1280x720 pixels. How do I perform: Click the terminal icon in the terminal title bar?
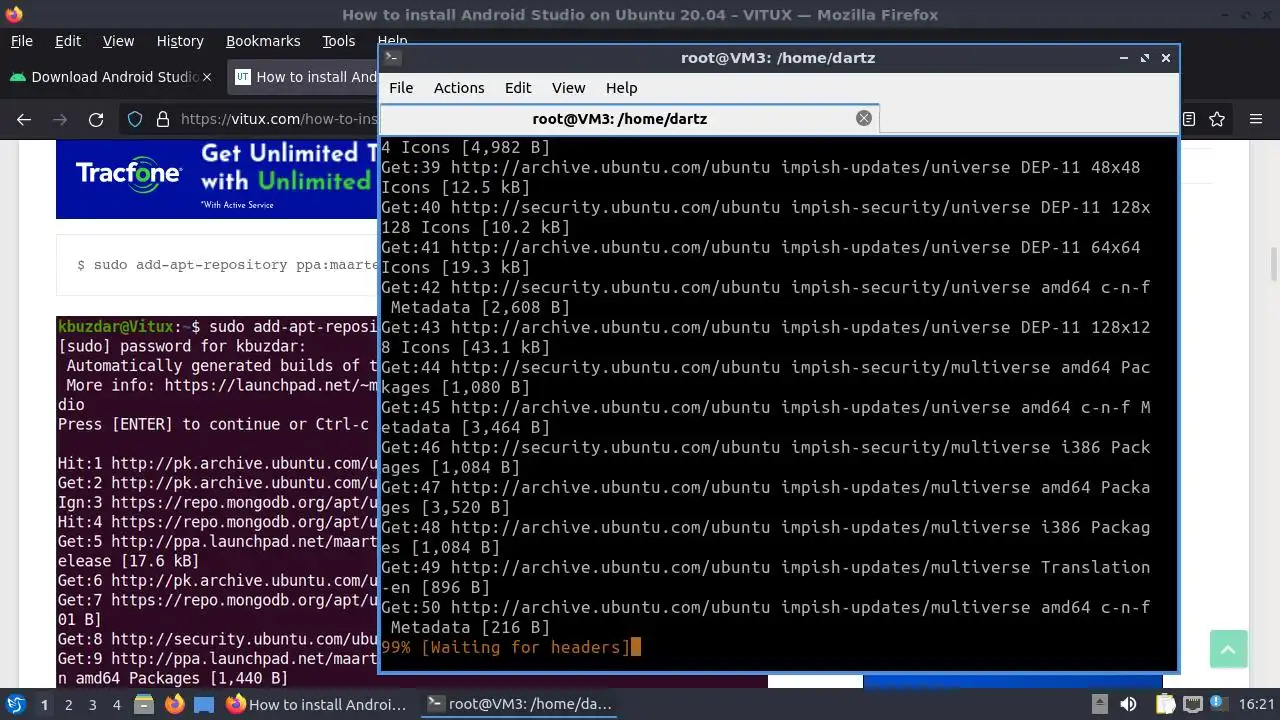click(x=392, y=58)
